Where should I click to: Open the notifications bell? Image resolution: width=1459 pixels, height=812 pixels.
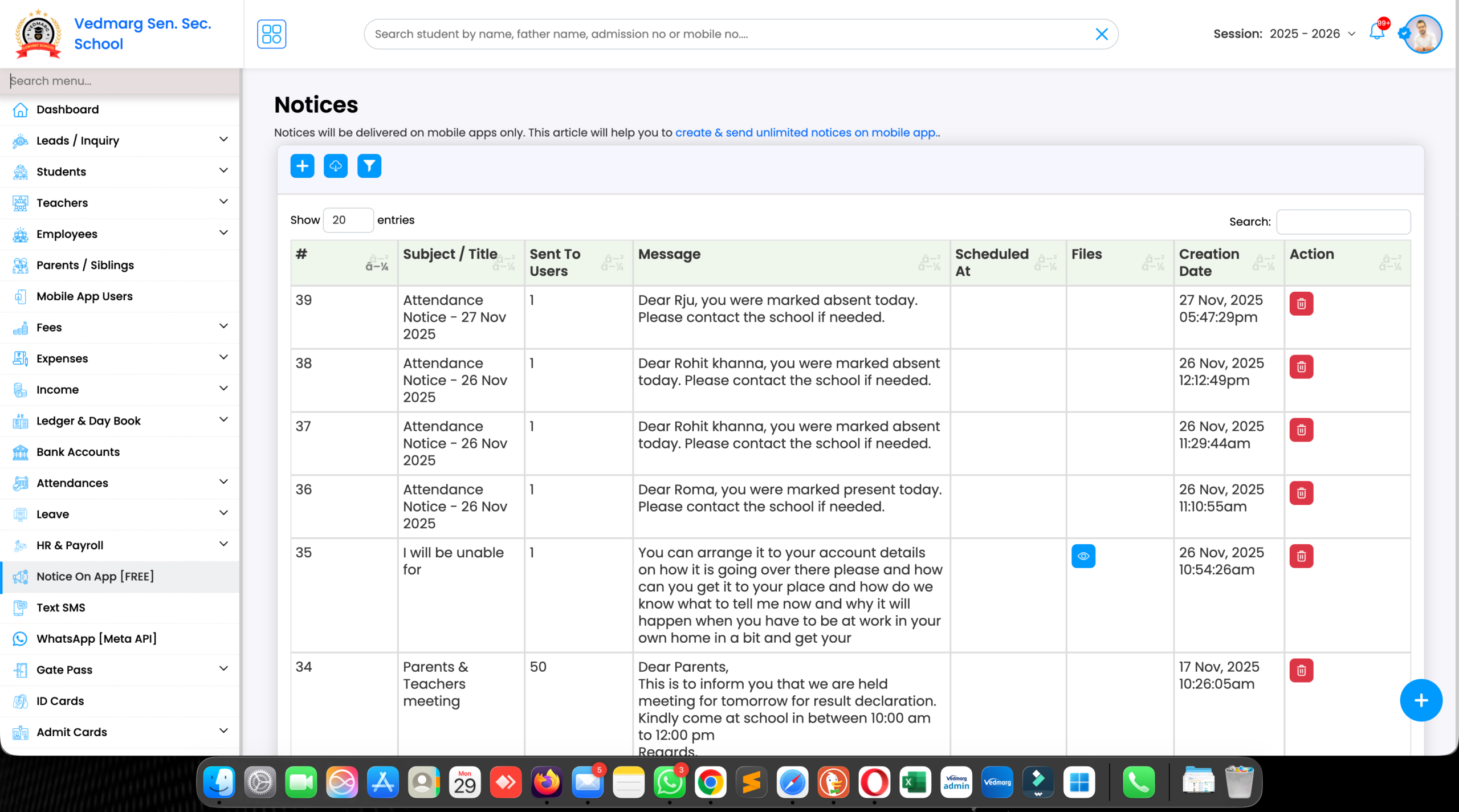(1376, 34)
